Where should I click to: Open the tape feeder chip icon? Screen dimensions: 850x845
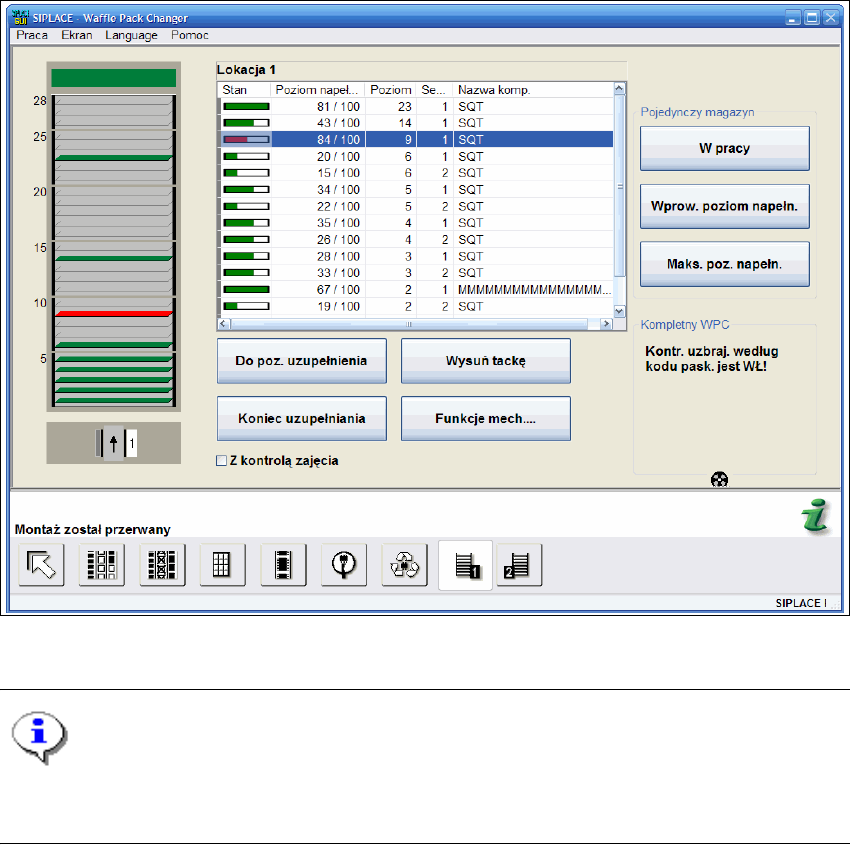[283, 565]
